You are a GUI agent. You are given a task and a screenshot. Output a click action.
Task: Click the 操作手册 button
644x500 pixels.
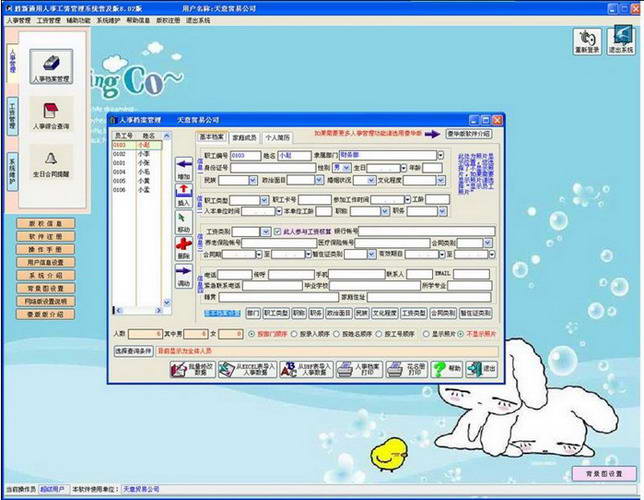pyautogui.click(x=46, y=249)
